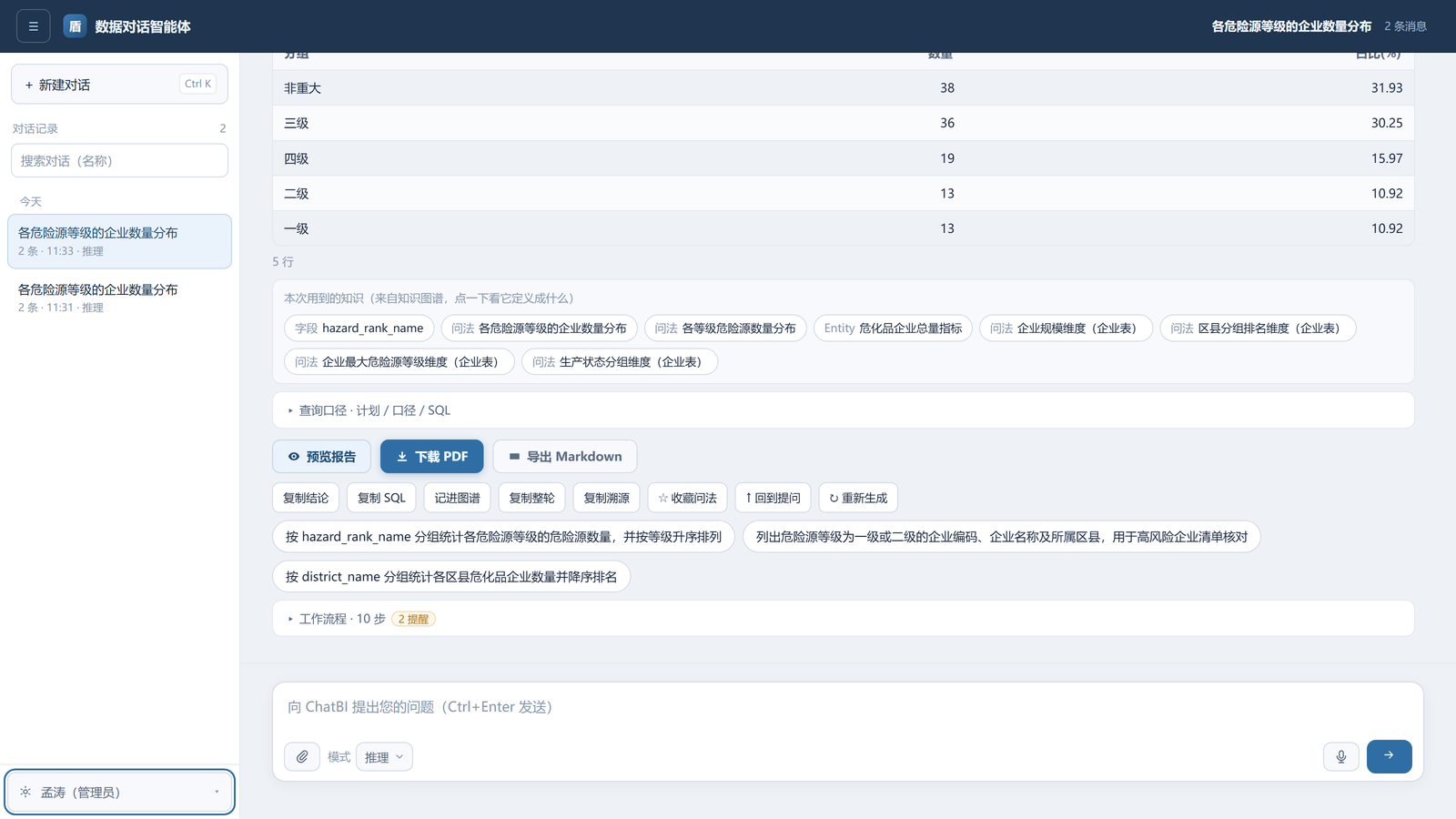Viewport: 1456px width, 819px height.
Task: Click the 问法 各危险源等级的企业数量分布 chip
Action: pyautogui.click(x=539, y=329)
